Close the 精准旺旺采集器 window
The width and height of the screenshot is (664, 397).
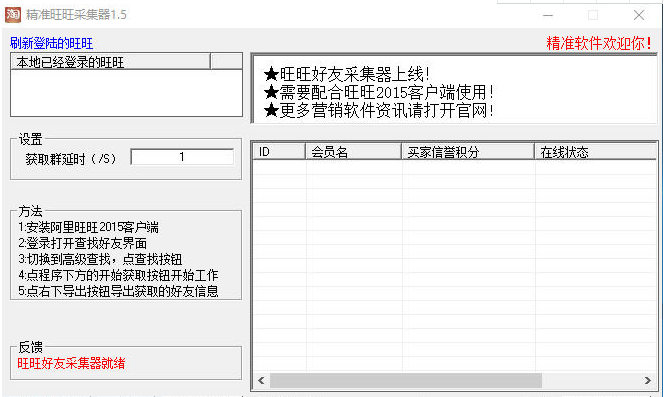click(x=639, y=15)
